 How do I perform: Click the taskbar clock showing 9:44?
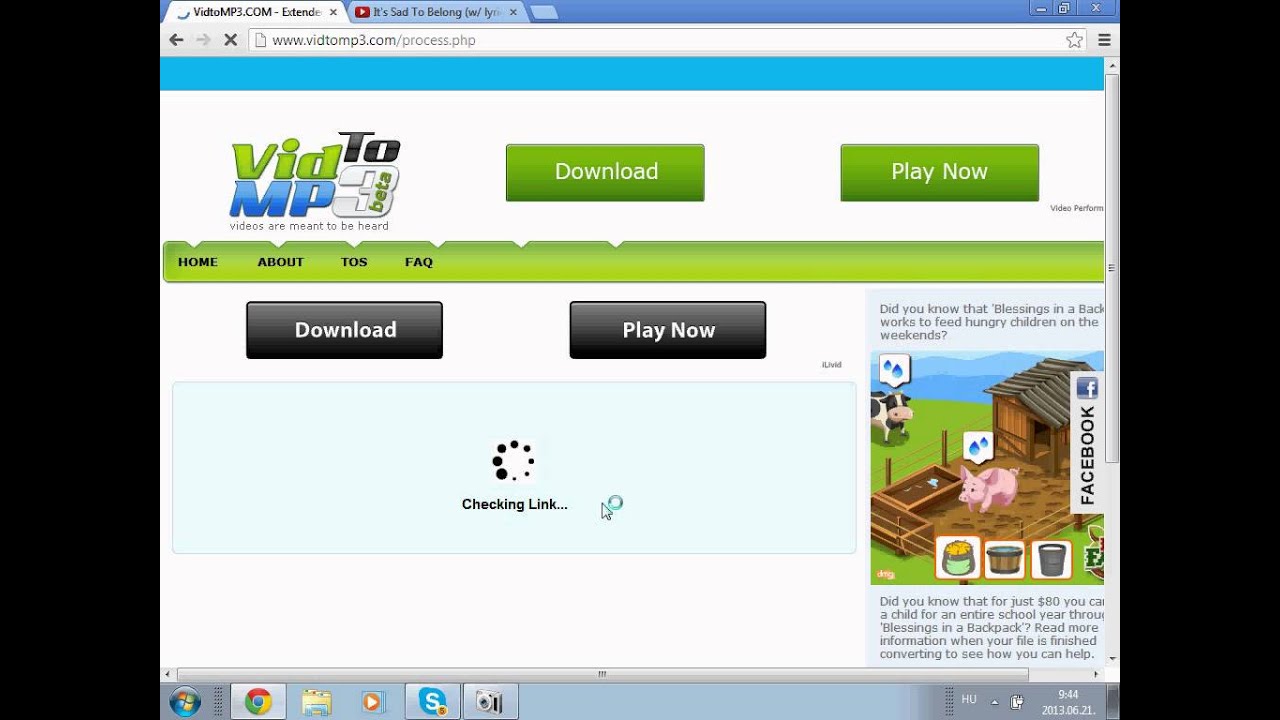click(x=1068, y=702)
